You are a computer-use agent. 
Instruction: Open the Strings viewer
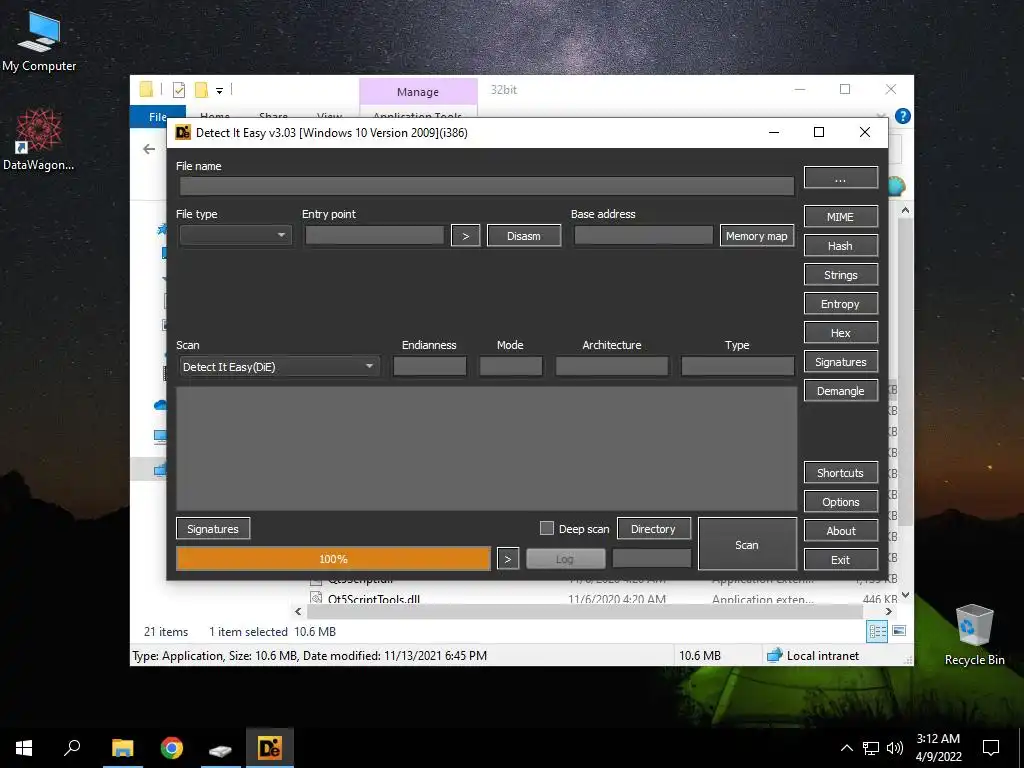click(x=840, y=275)
